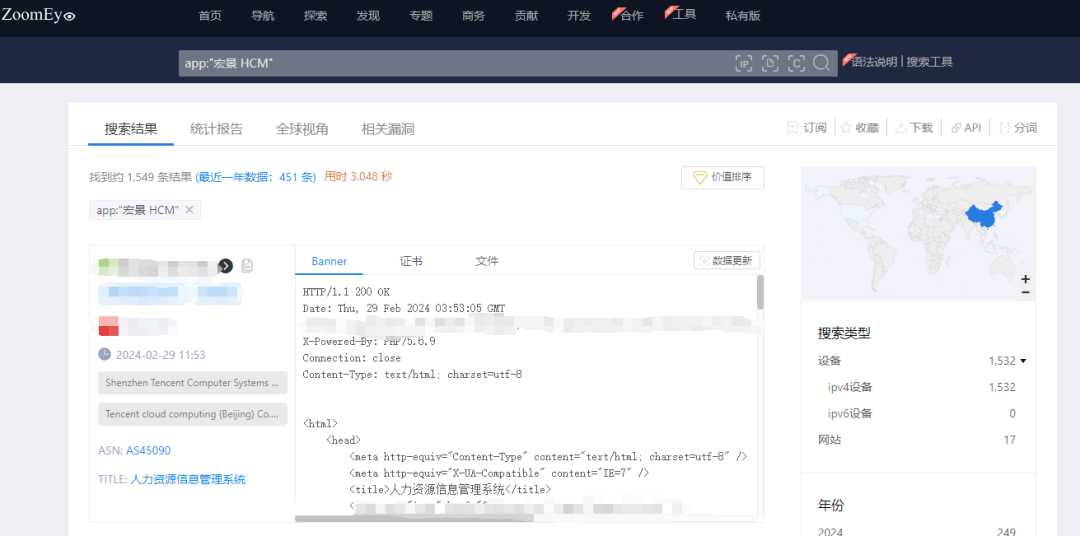Image resolution: width=1080 pixels, height=536 pixels.
Task: Open the 工具 menu item
Action: 684,14
